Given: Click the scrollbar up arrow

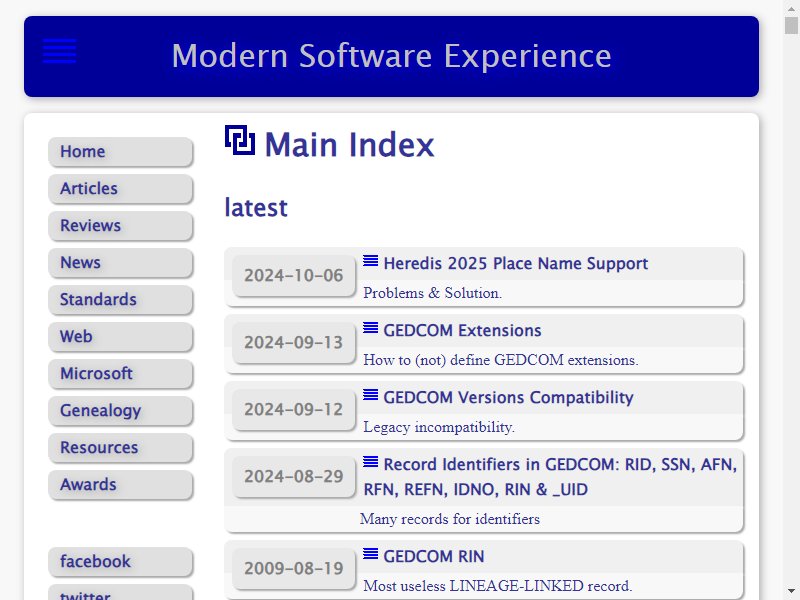Looking at the screenshot, I should tap(791, 8).
